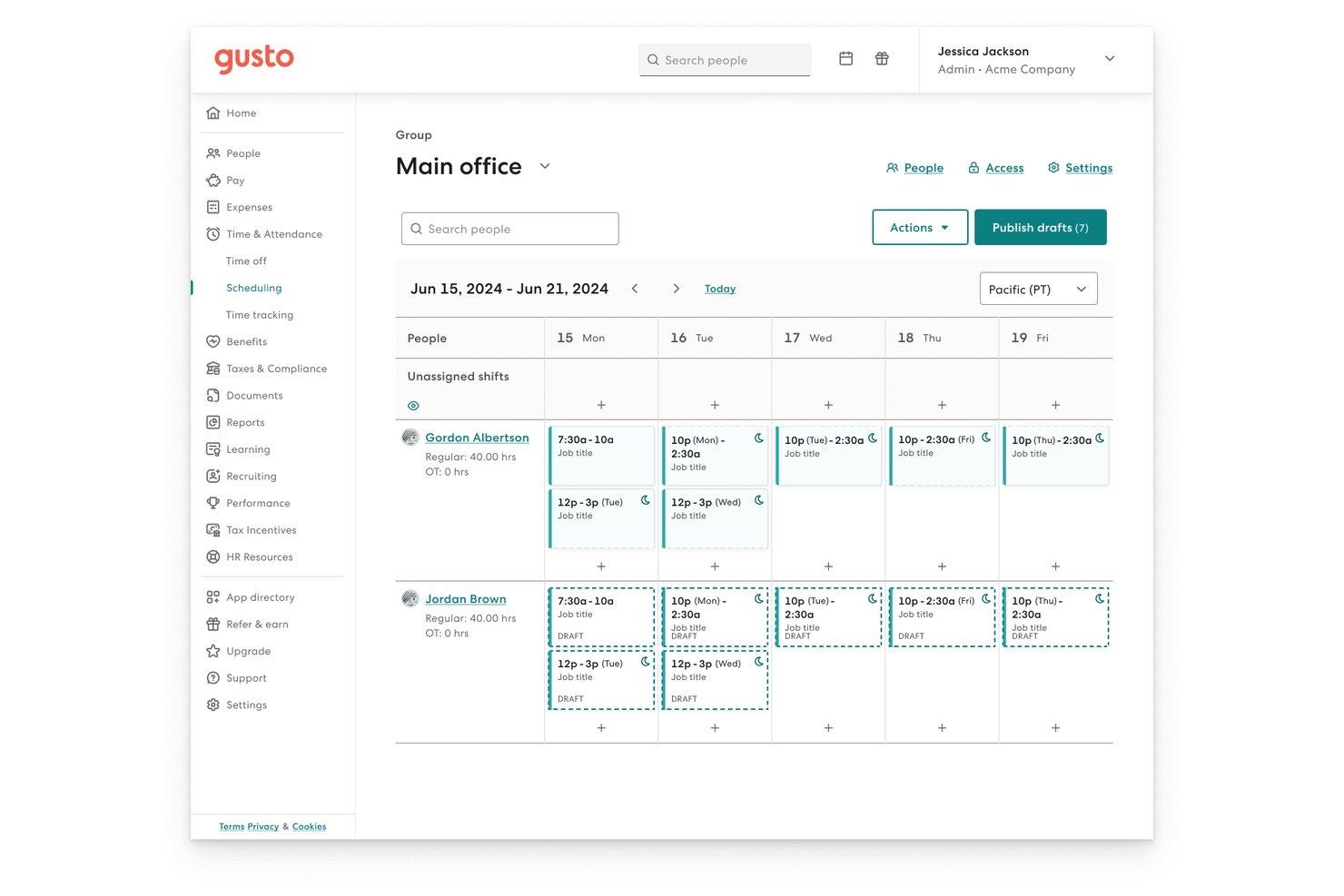Expand the Main office group dropdown
This screenshot has height=896, width=1344.
point(545,166)
